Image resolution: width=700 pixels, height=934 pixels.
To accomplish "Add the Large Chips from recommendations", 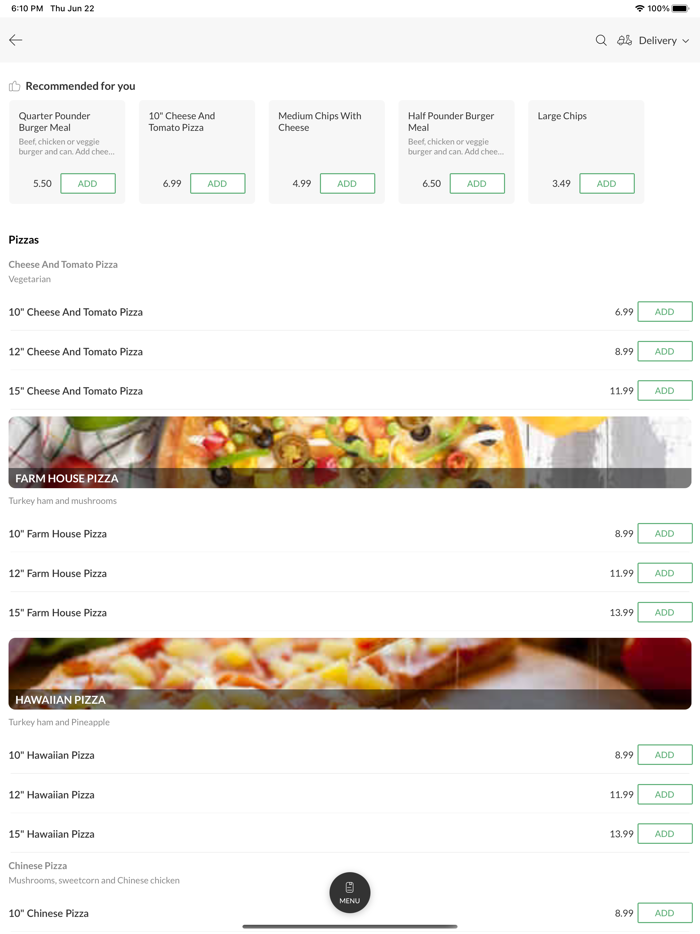I will point(607,183).
